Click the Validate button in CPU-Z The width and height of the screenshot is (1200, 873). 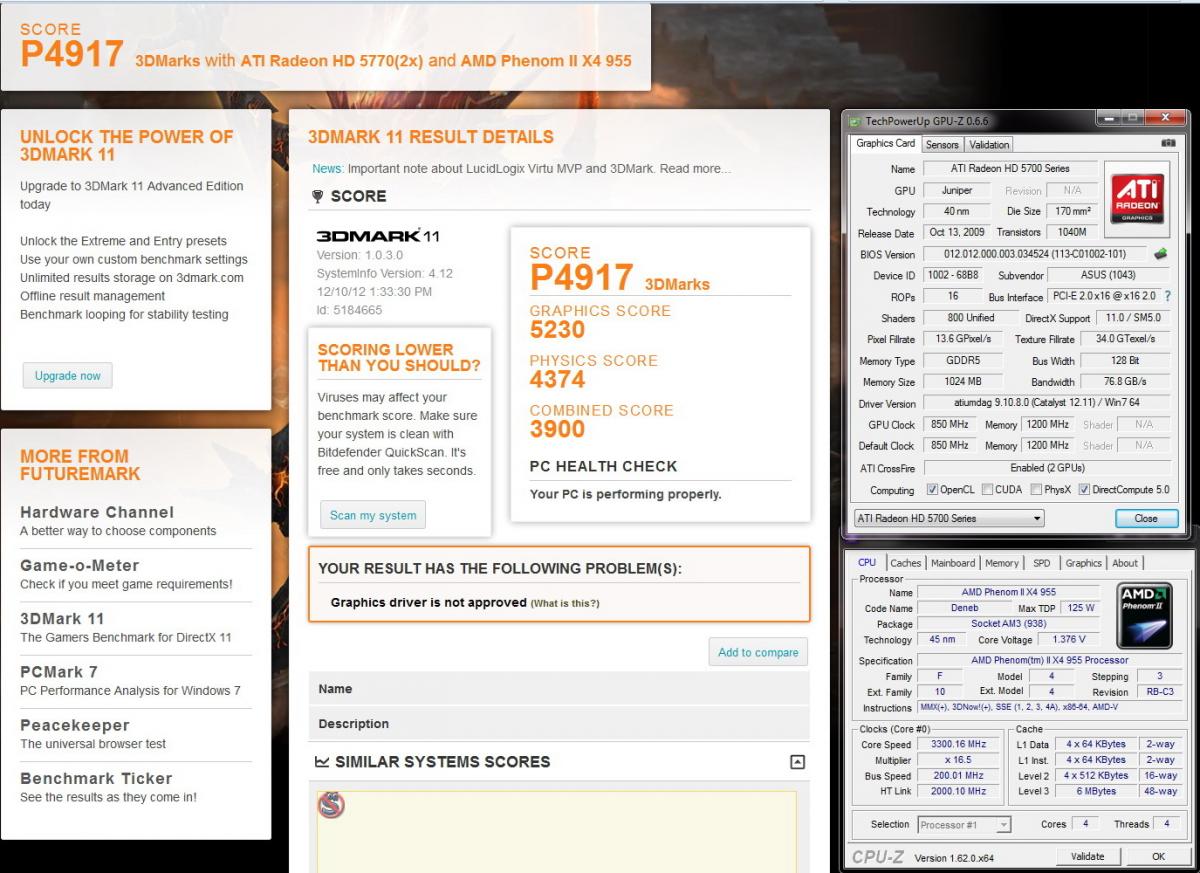coord(1087,856)
